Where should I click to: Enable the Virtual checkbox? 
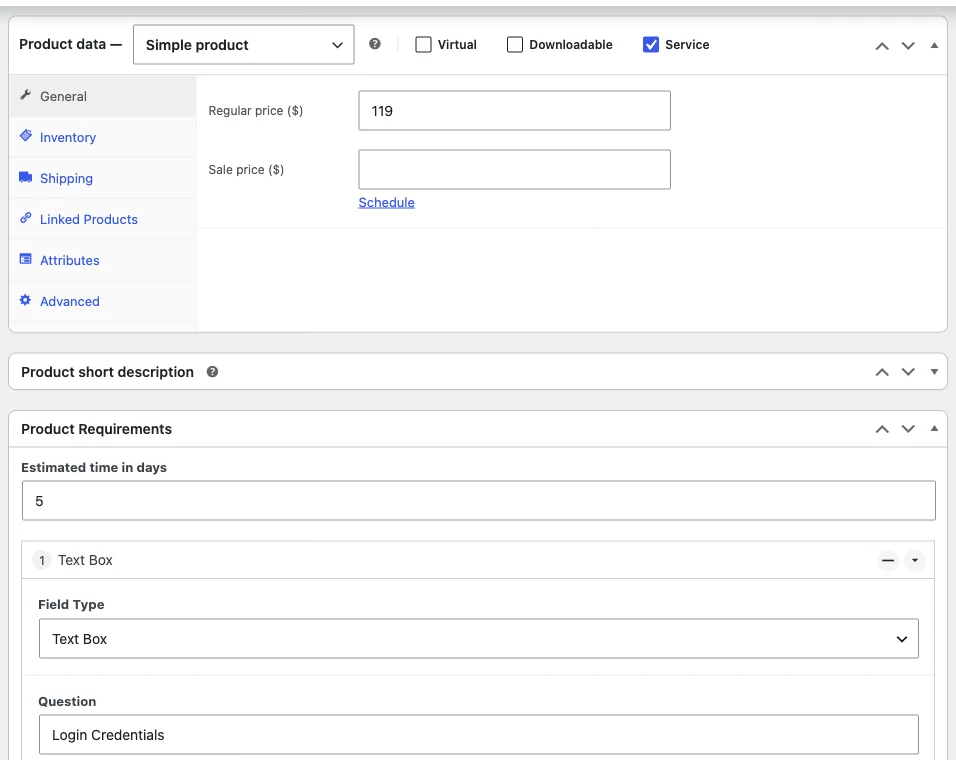[x=423, y=44]
